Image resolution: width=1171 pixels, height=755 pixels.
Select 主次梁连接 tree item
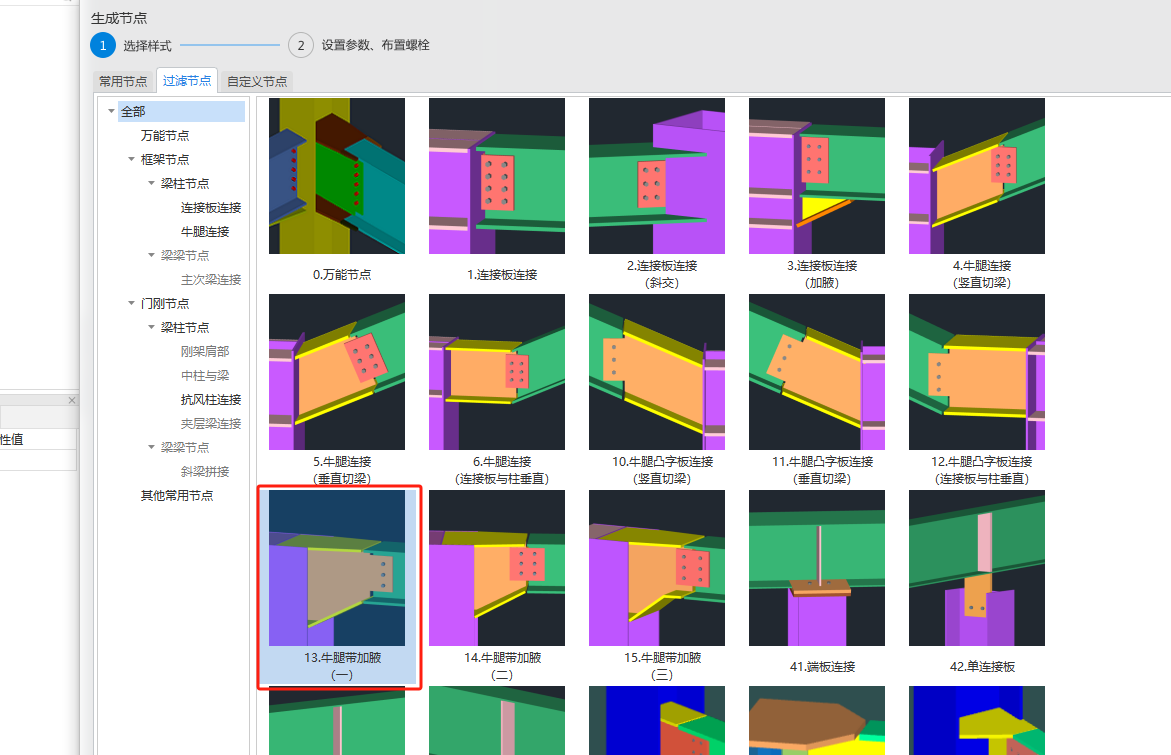click(211, 279)
